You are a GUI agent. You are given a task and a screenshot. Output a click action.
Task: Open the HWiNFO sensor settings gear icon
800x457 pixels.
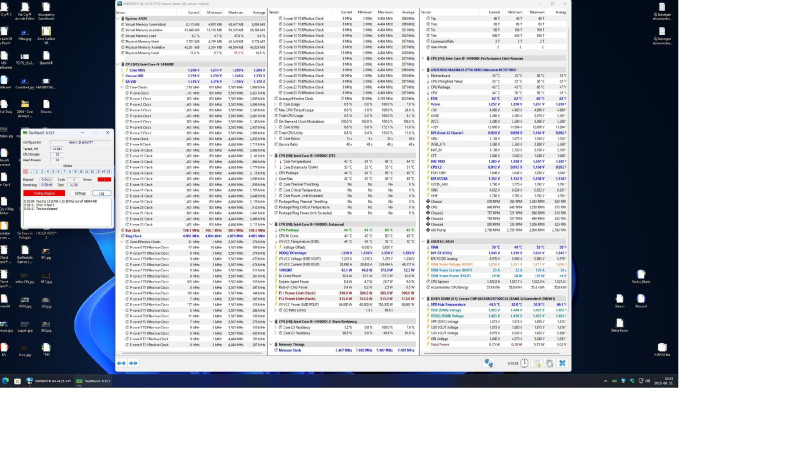(549, 363)
